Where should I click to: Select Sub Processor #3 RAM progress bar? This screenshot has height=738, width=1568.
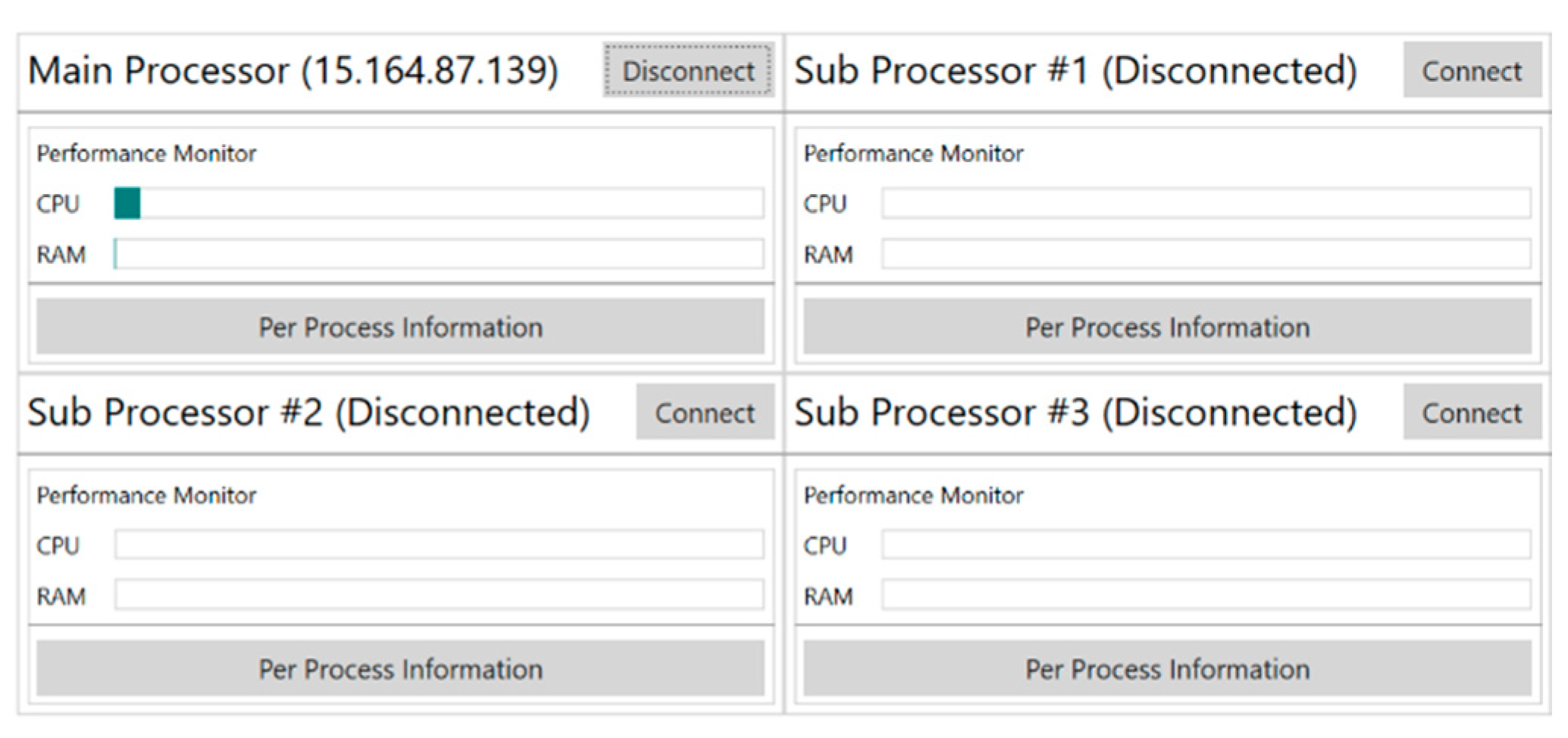click(x=1206, y=596)
